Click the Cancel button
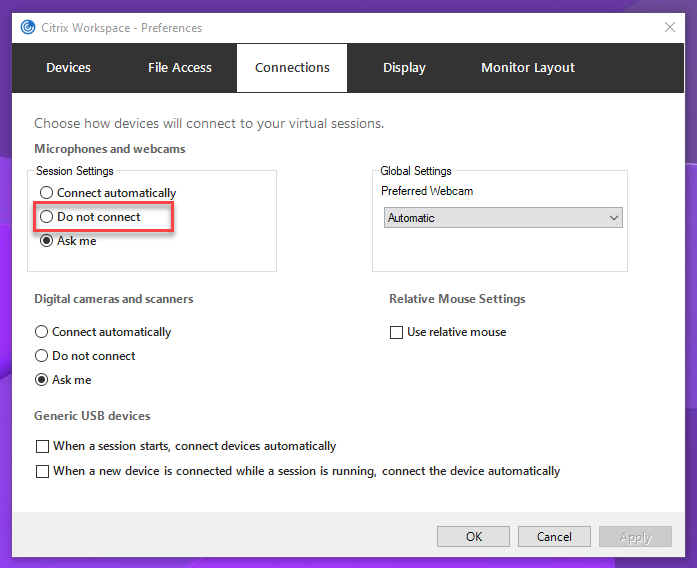 [x=555, y=537]
